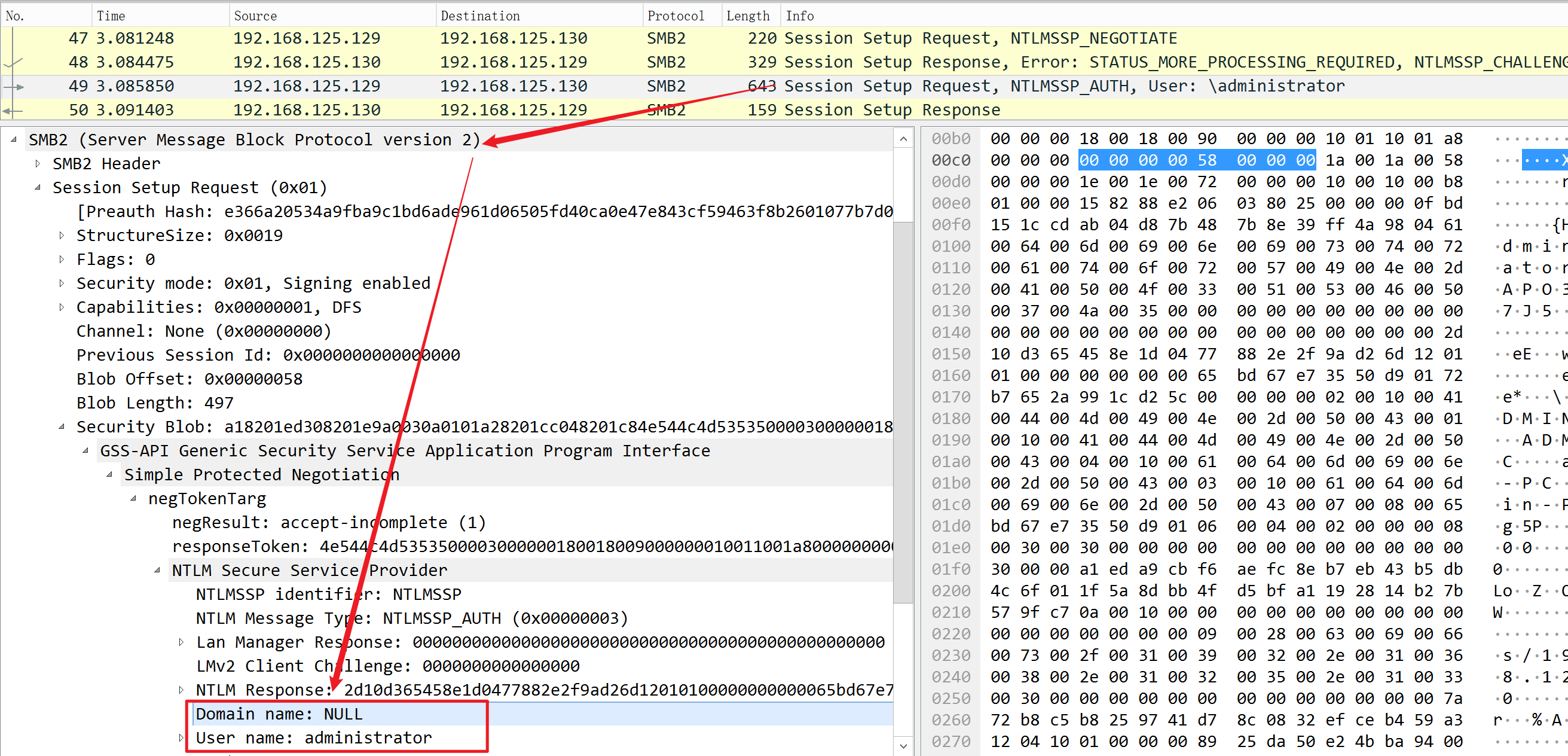Image resolution: width=1568 pixels, height=756 pixels.
Task: Select the Preauth Hash line
Action: [485, 211]
